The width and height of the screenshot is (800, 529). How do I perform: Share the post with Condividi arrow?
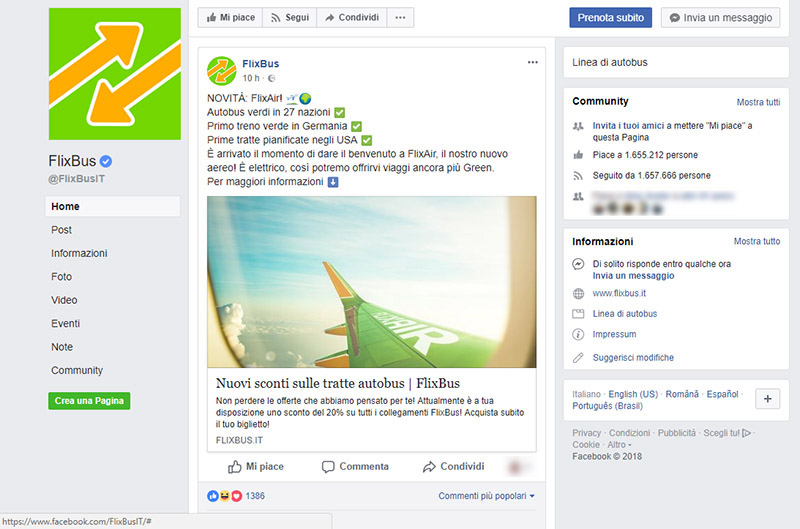coord(454,466)
